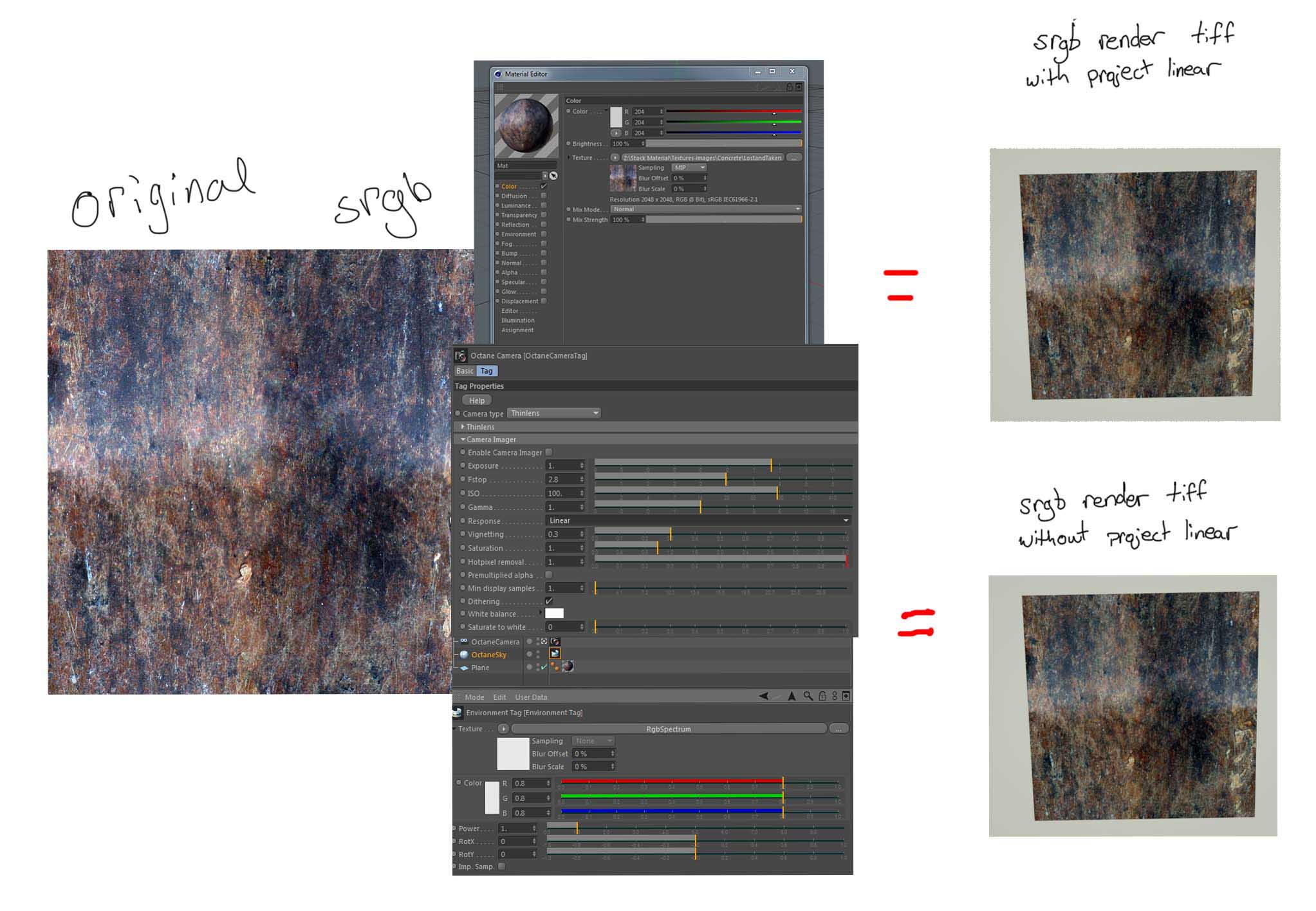1316x911 pixels.
Task: Click the White balance color swatch
Action: coord(554,614)
